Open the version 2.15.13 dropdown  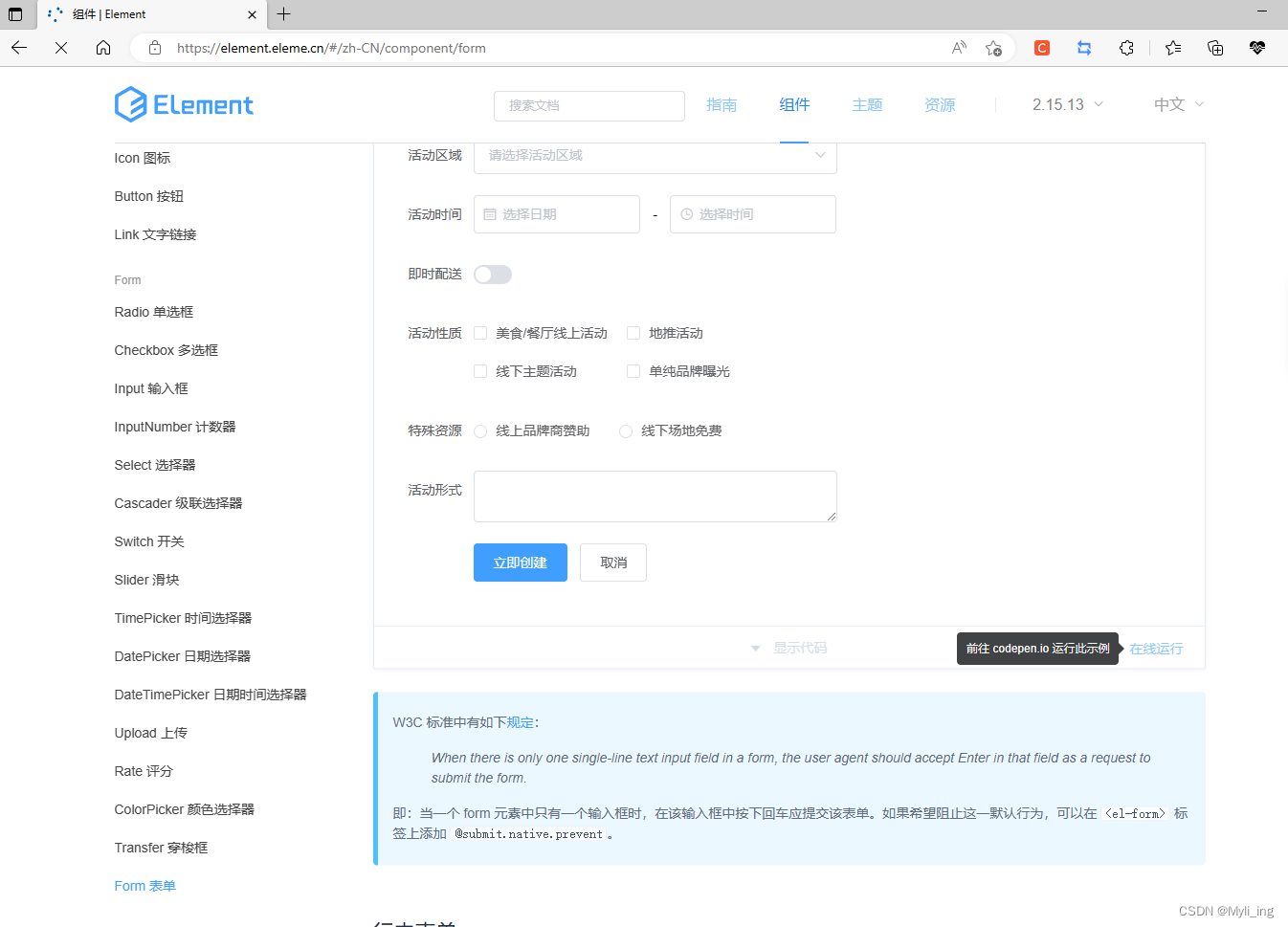pos(1068,104)
